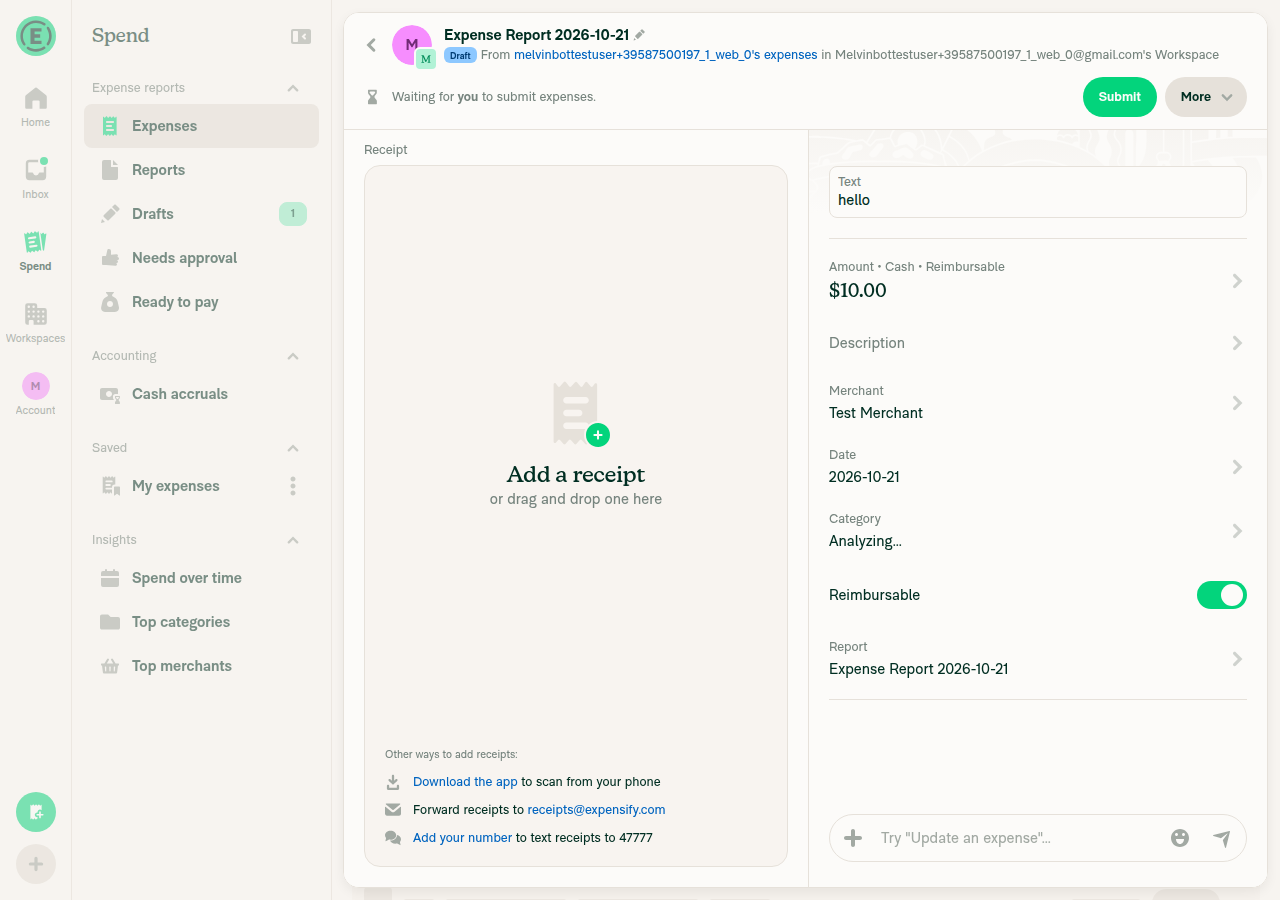
Task: Open the Inbox section
Action: click(35, 179)
